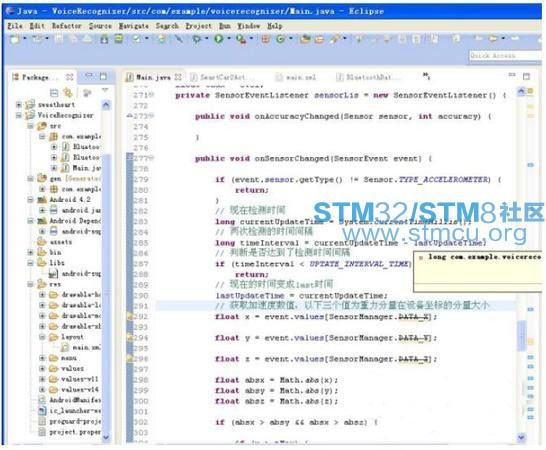This screenshot has height=450, width=546.
Task: Collapse the Android 4.2 library node
Action: 30,200
